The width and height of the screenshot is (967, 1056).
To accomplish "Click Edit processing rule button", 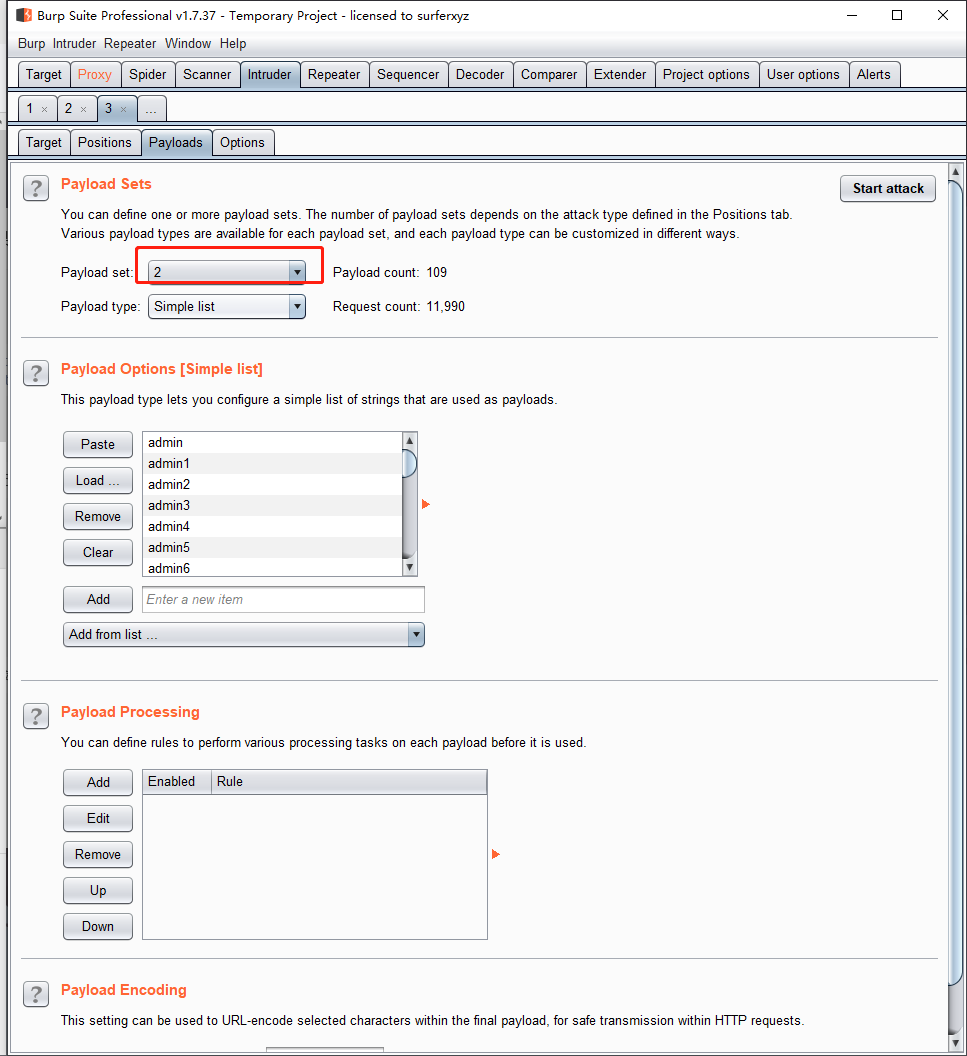I will [98, 818].
